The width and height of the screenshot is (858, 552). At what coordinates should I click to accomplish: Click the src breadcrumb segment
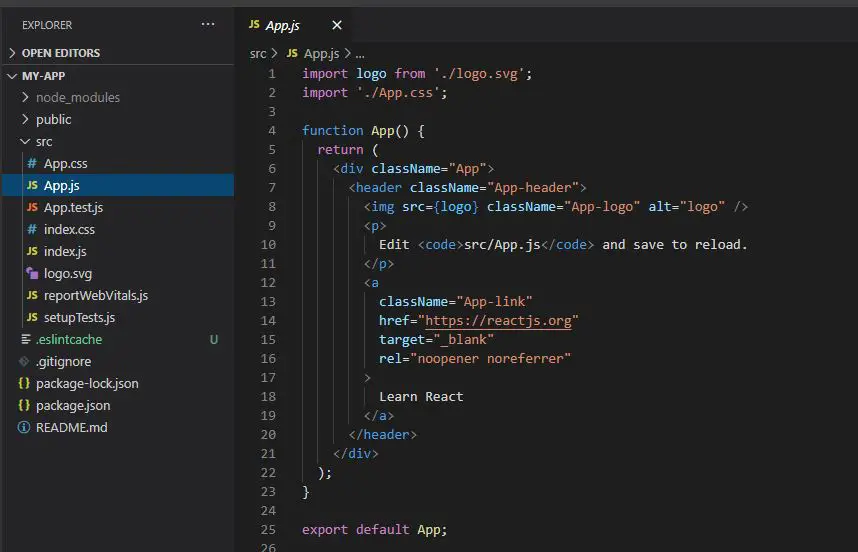click(x=258, y=54)
